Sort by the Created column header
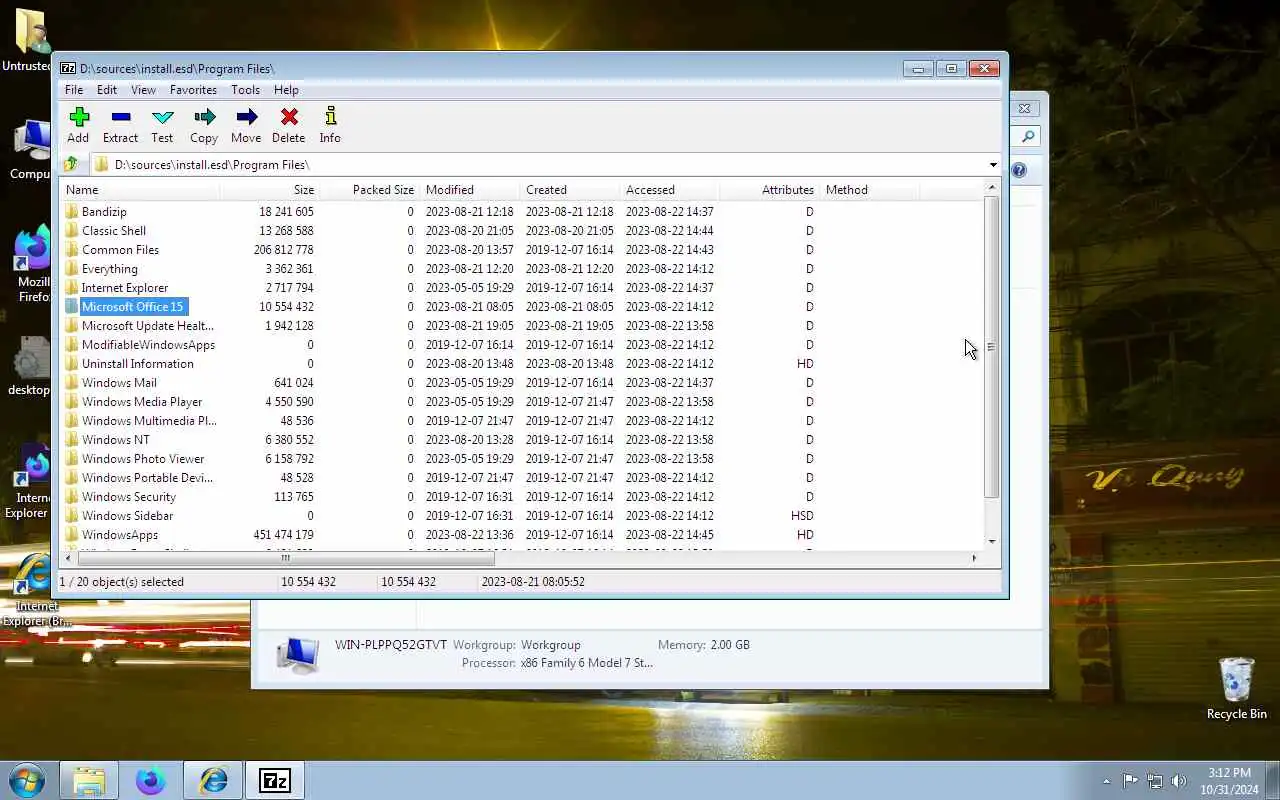 tap(570, 190)
